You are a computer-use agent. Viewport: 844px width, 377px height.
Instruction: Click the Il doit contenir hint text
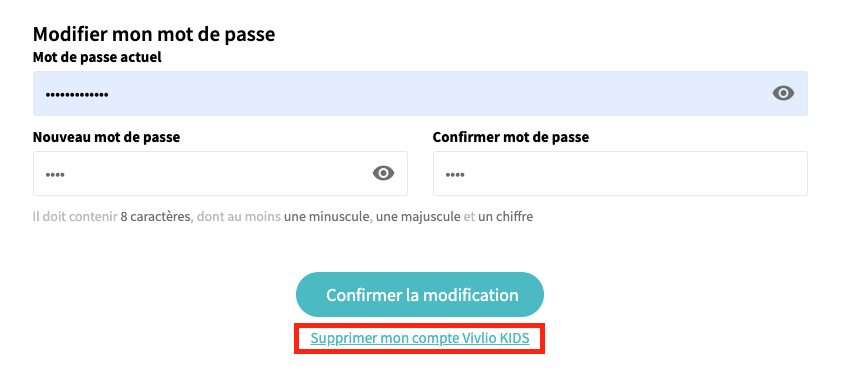coord(75,217)
